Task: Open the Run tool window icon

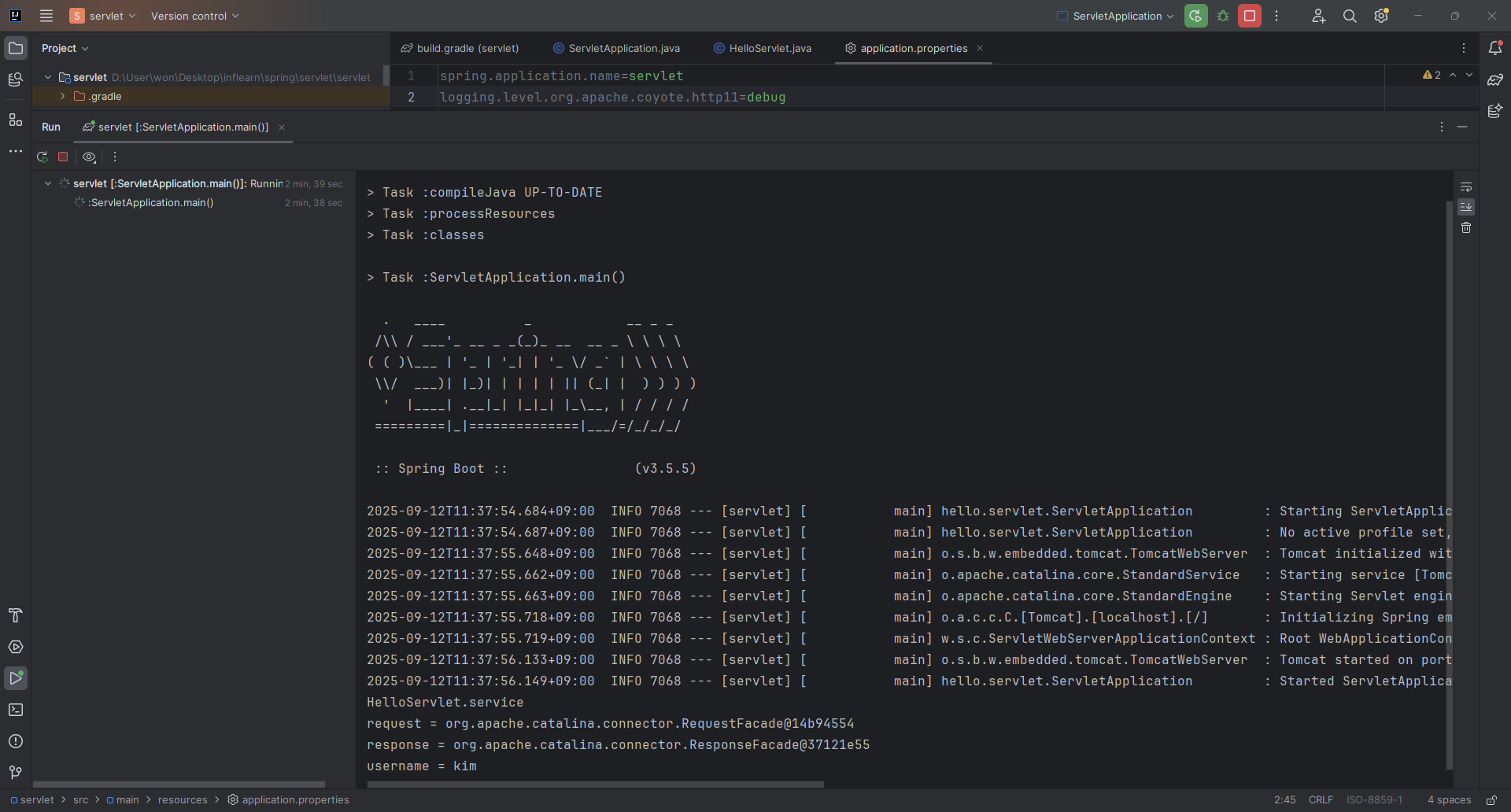Action: point(16,678)
